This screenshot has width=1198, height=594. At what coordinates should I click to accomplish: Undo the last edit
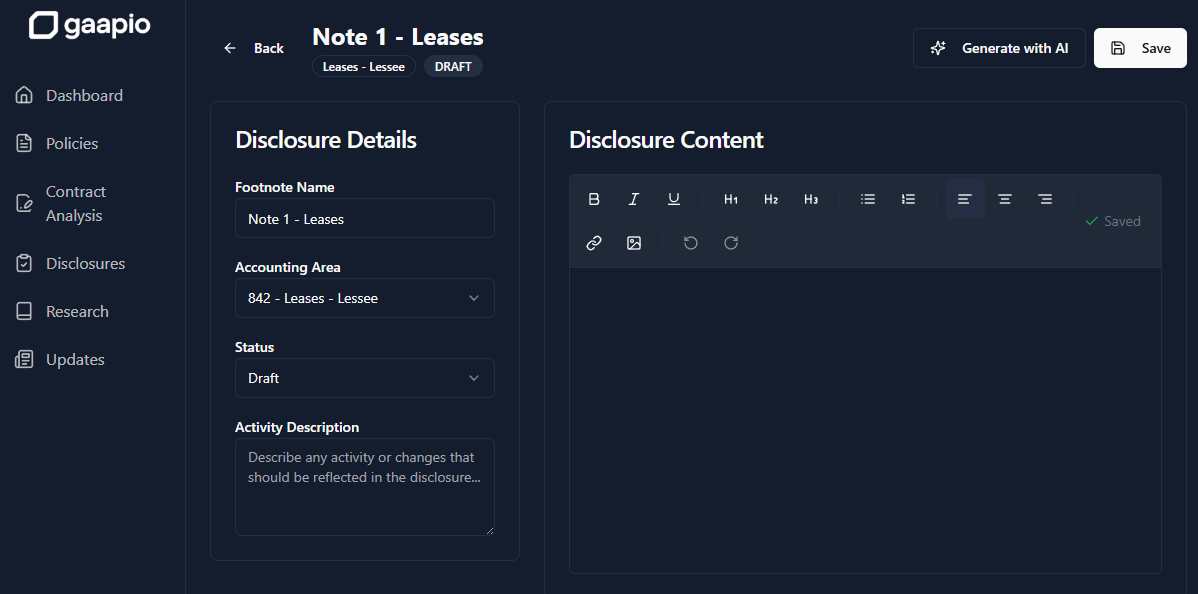[x=691, y=243]
